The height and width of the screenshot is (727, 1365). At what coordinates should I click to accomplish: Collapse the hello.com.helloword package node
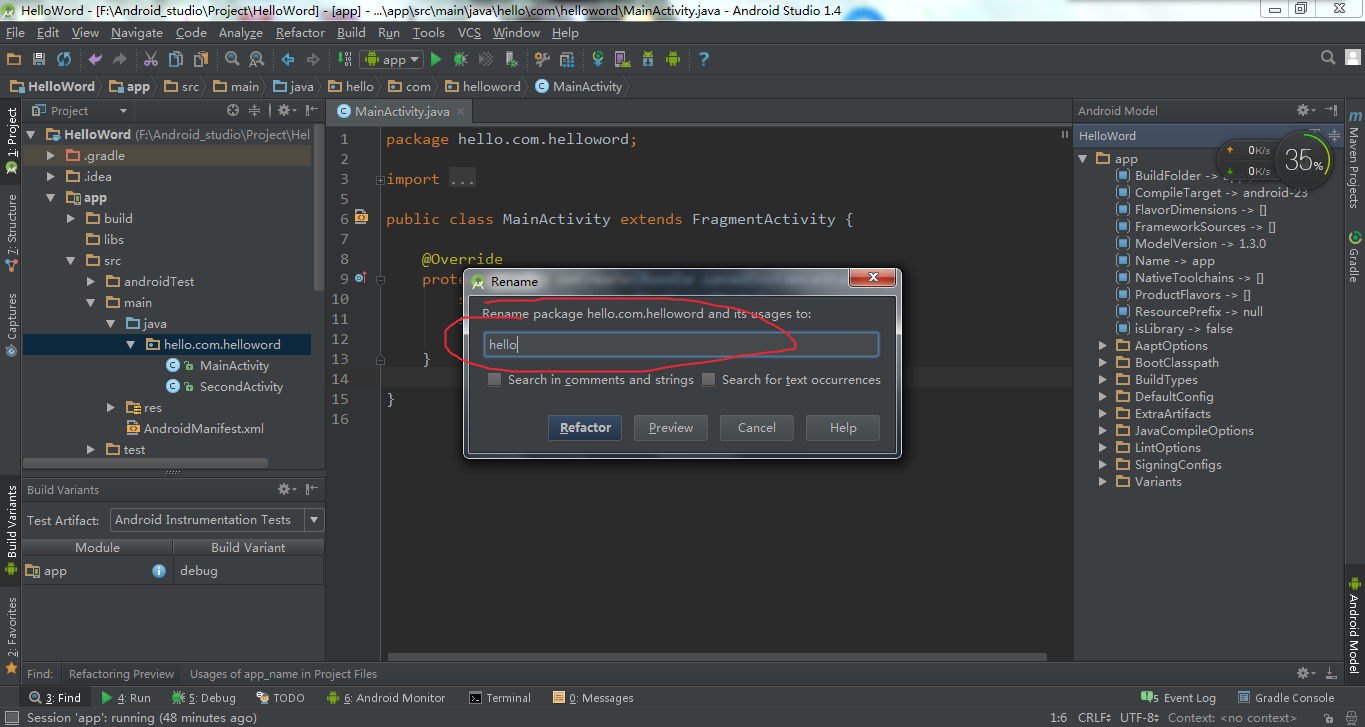click(130, 344)
